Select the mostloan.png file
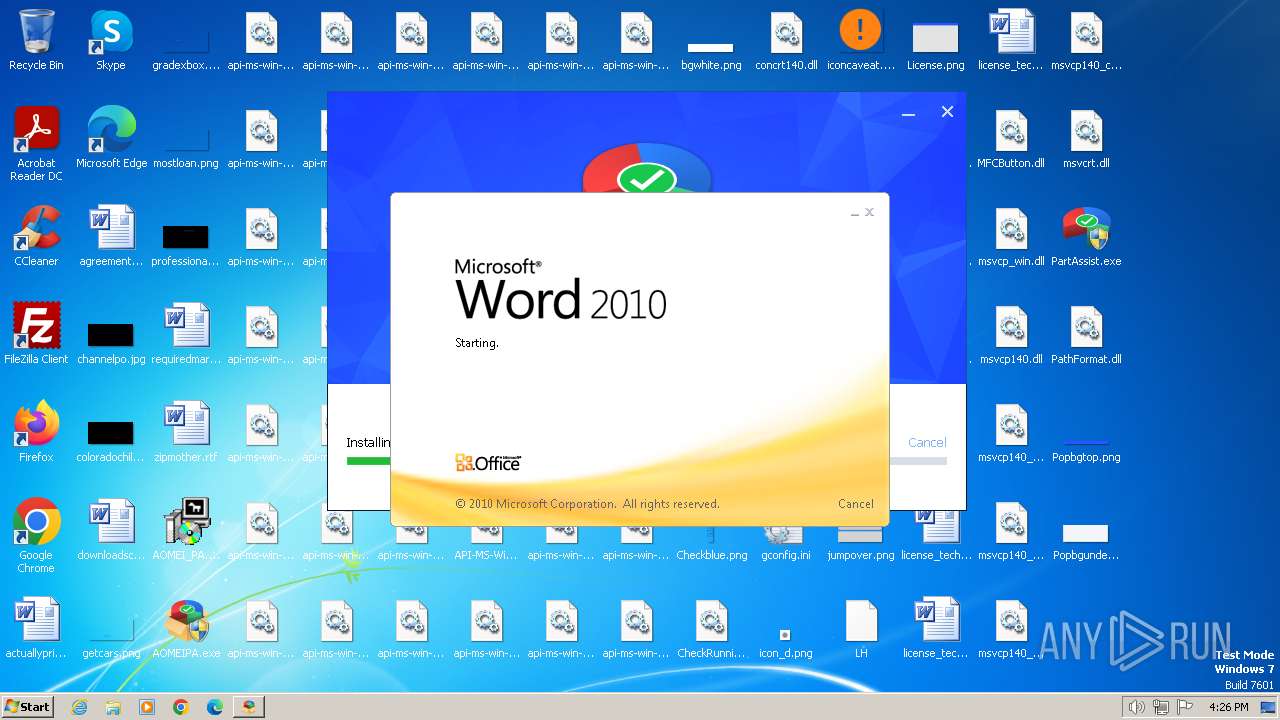Viewport: 1280px width, 720px height. [186, 146]
